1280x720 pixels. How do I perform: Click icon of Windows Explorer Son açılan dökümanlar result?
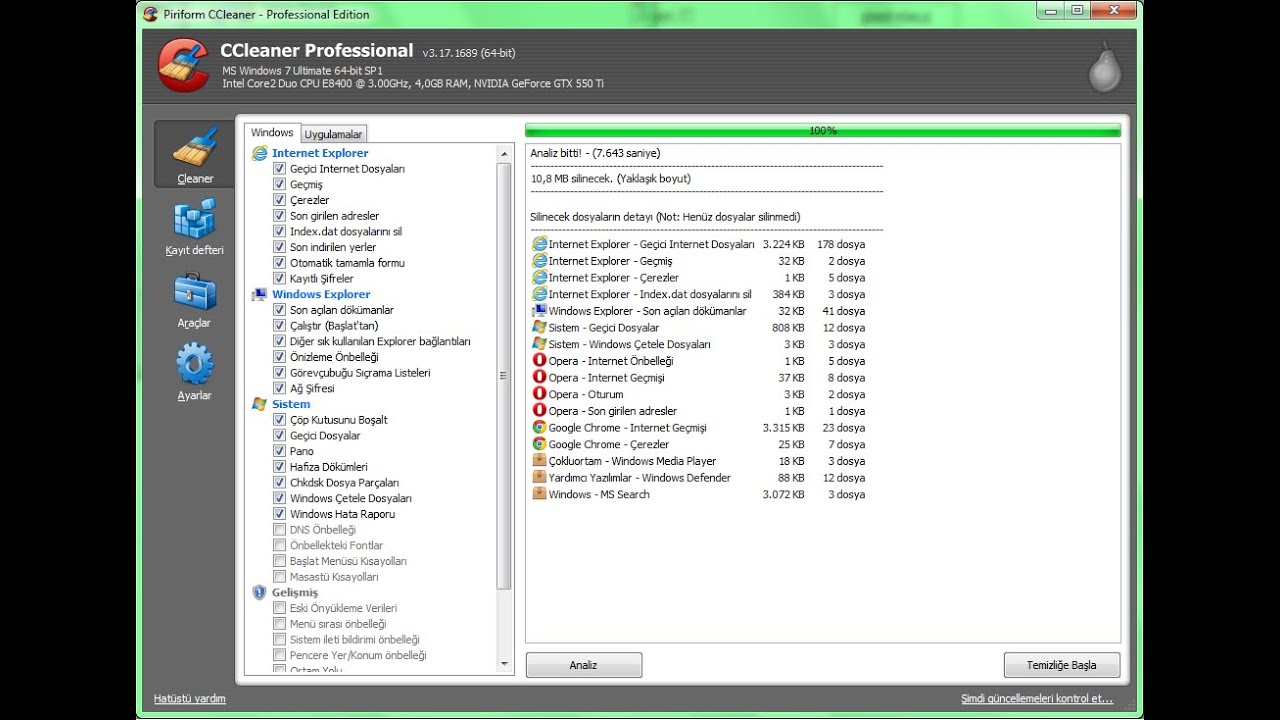(540, 311)
